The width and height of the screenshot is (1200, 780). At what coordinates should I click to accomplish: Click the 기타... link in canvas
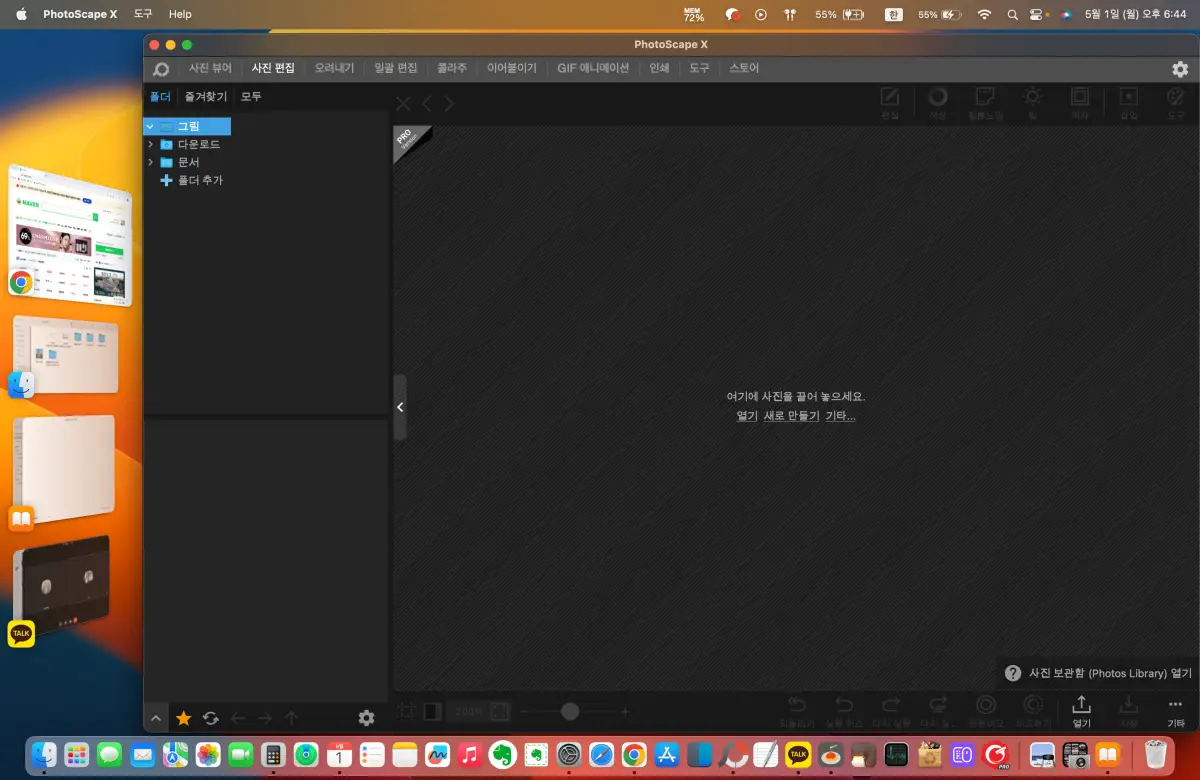point(840,416)
